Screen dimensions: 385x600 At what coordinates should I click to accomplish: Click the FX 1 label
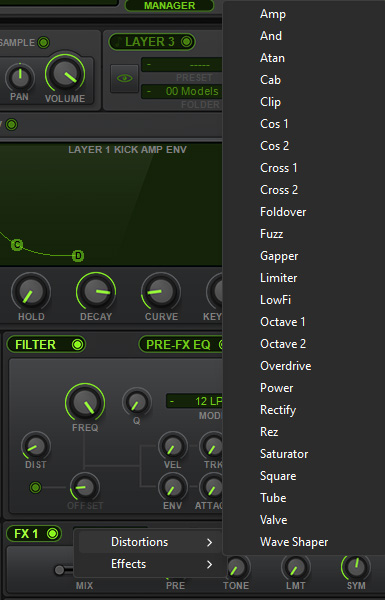point(26,533)
